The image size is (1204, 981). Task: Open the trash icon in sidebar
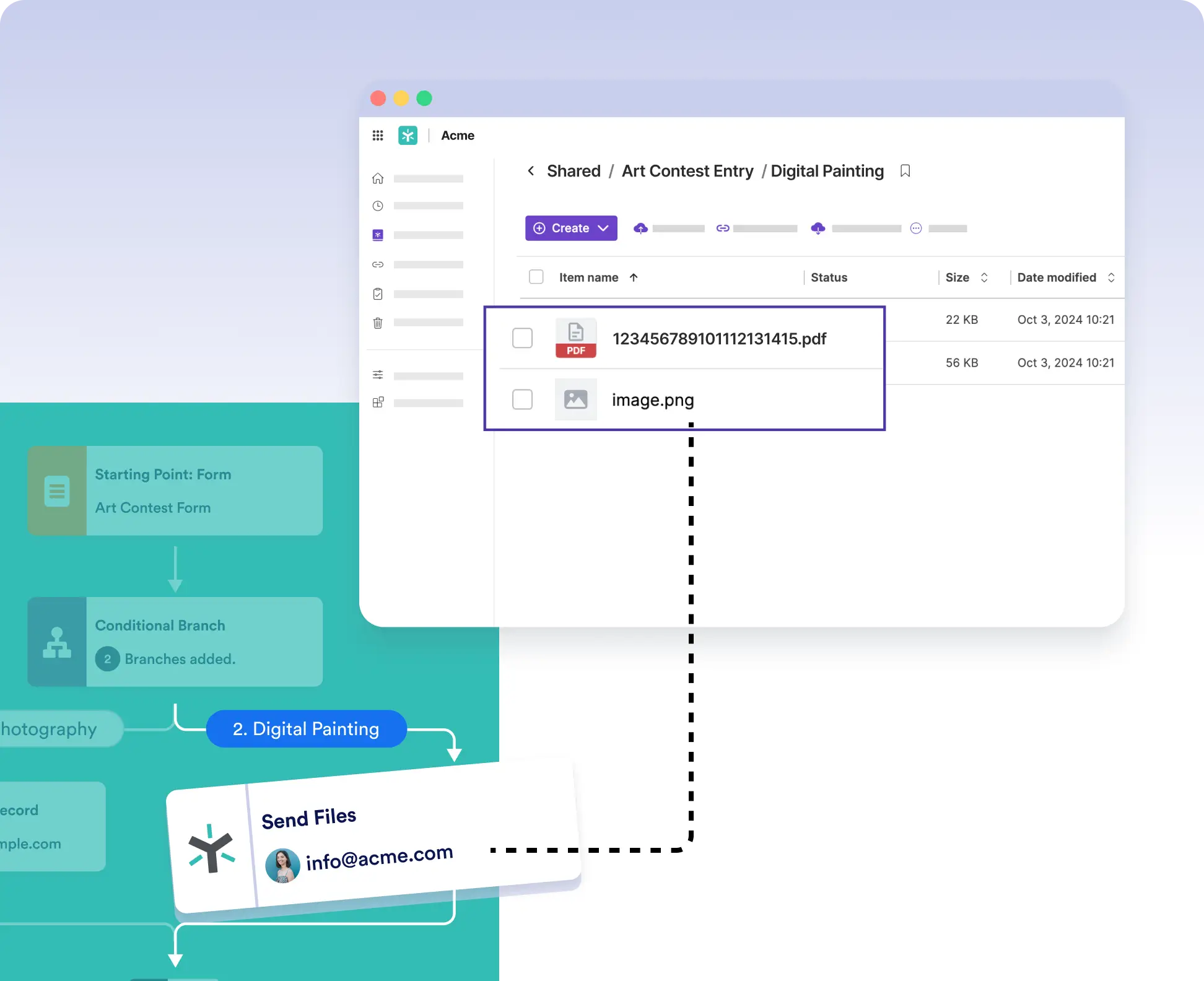point(378,323)
